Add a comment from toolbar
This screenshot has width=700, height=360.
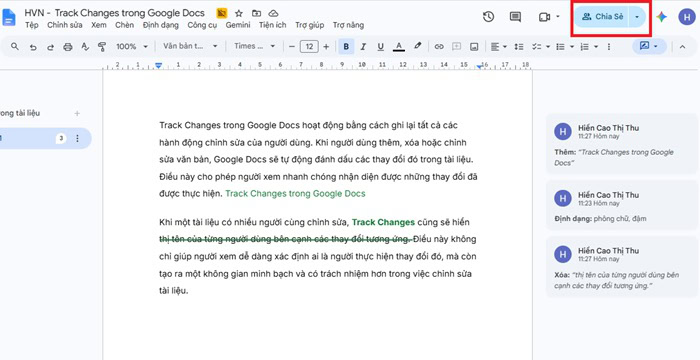click(456, 46)
